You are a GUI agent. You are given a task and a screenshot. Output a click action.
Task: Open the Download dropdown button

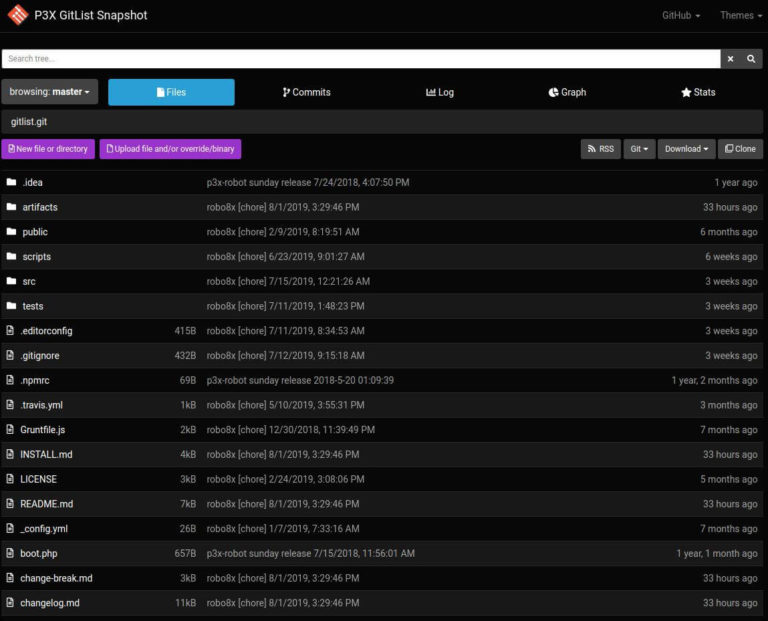[686, 149]
